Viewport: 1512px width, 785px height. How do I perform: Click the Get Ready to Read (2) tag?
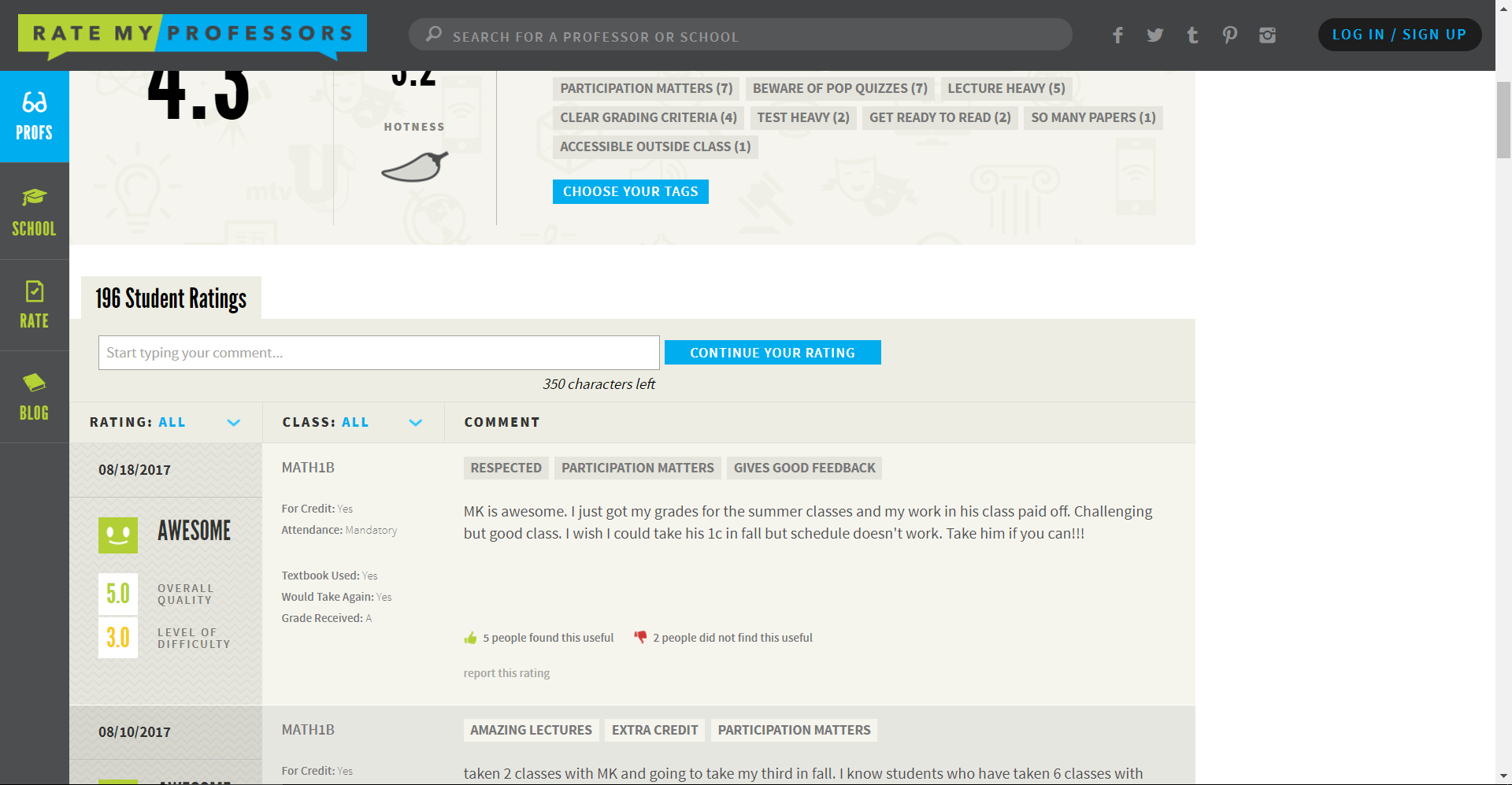pyautogui.click(x=940, y=117)
